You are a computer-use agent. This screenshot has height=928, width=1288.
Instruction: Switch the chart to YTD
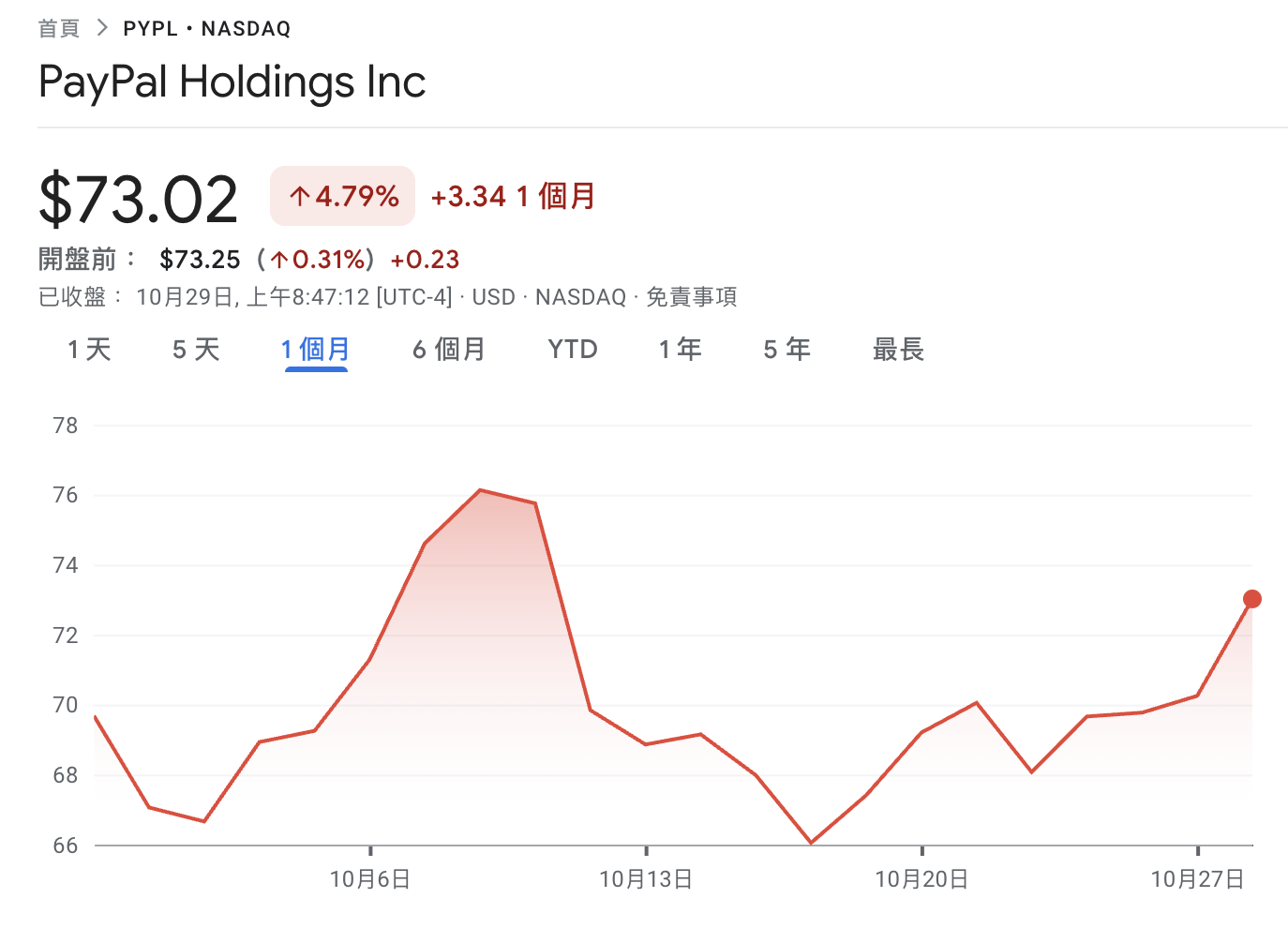coord(573,350)
